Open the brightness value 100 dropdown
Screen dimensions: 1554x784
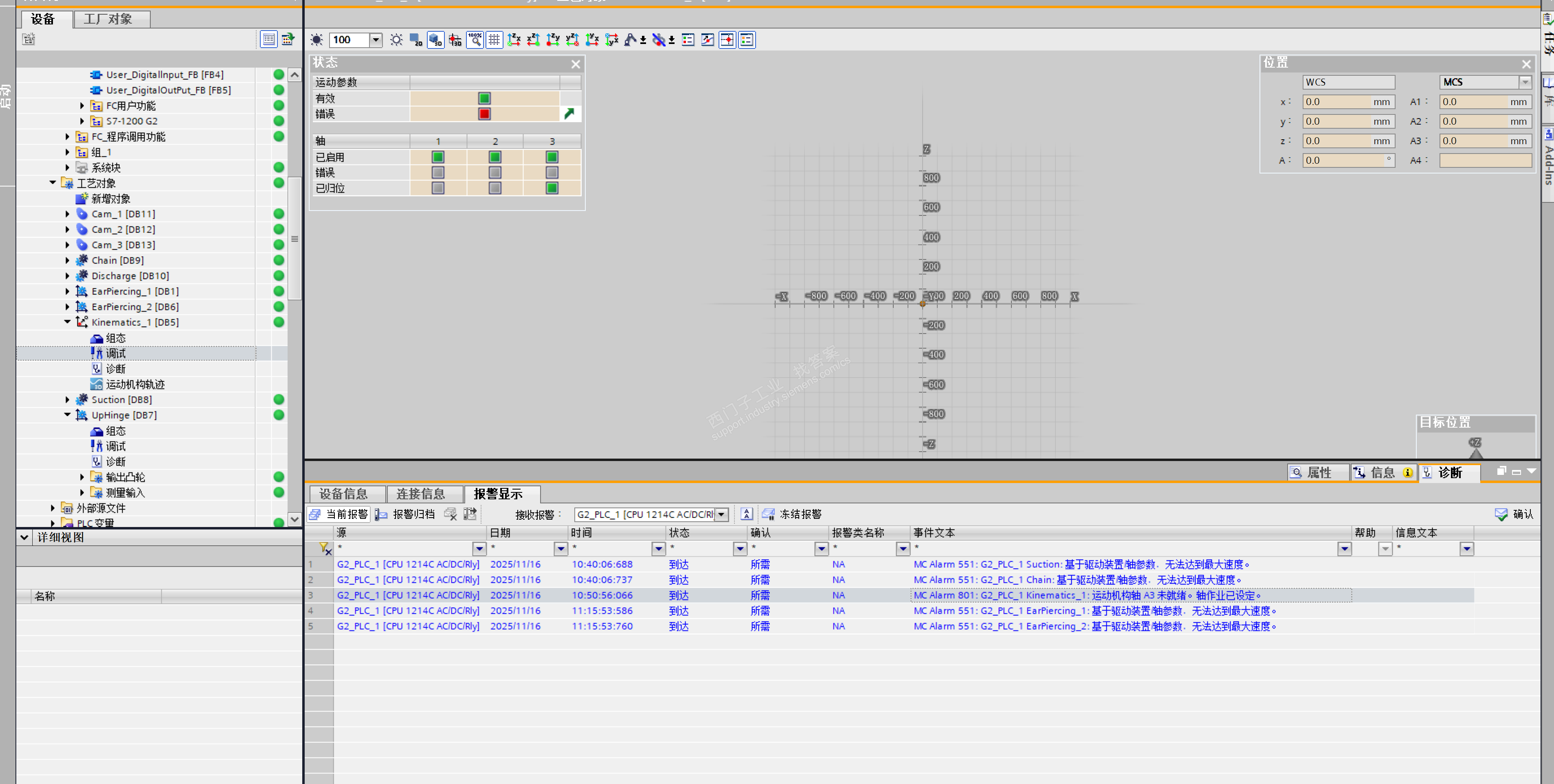375,40
